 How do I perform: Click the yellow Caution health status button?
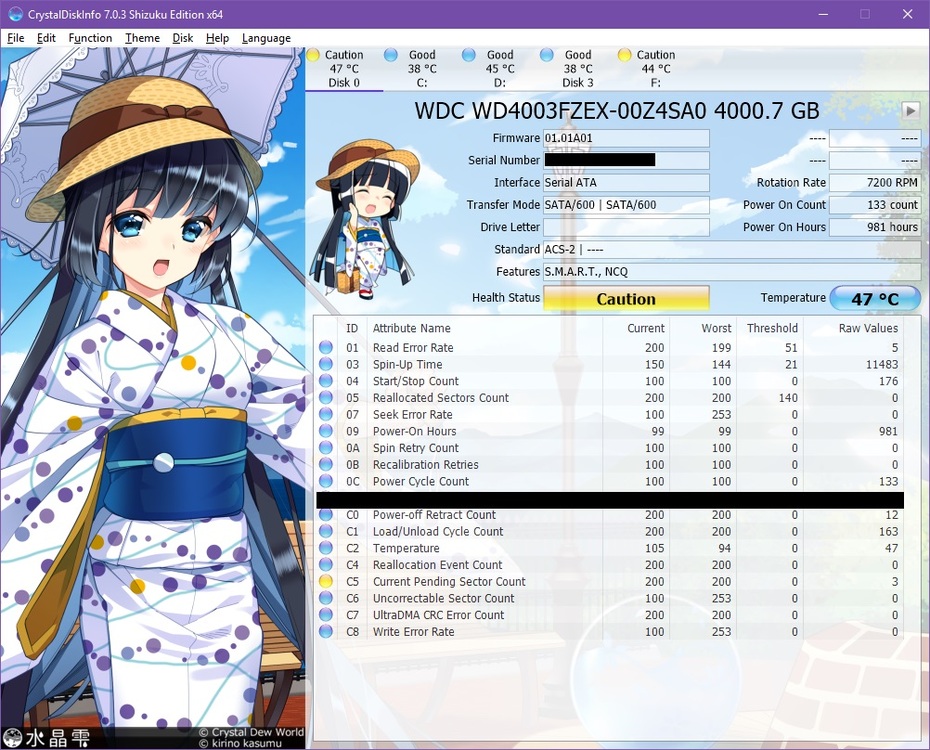pyautogui.click(x=626, y=298)
